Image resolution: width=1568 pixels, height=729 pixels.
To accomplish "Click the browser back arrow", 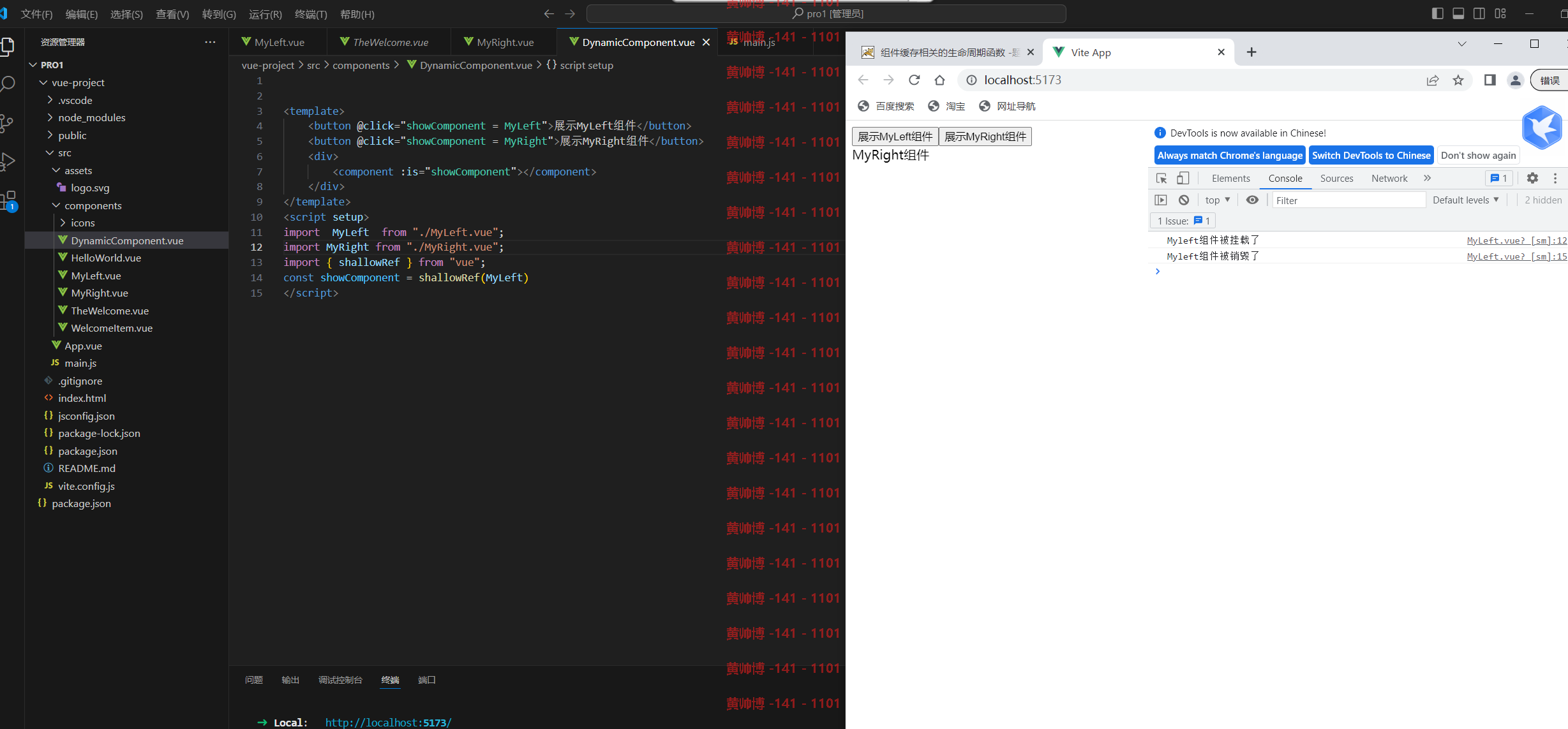I will [x=863, y=80].
